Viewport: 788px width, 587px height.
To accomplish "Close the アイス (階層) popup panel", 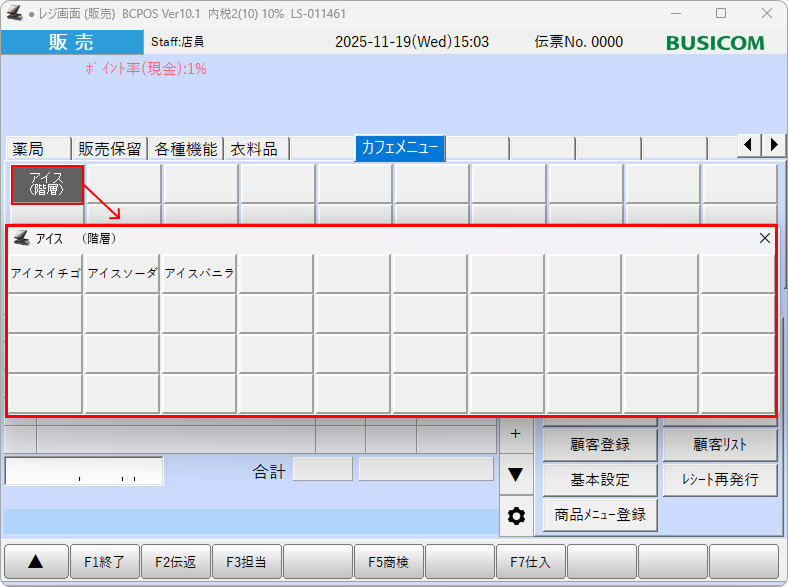I will coord(765,238).
